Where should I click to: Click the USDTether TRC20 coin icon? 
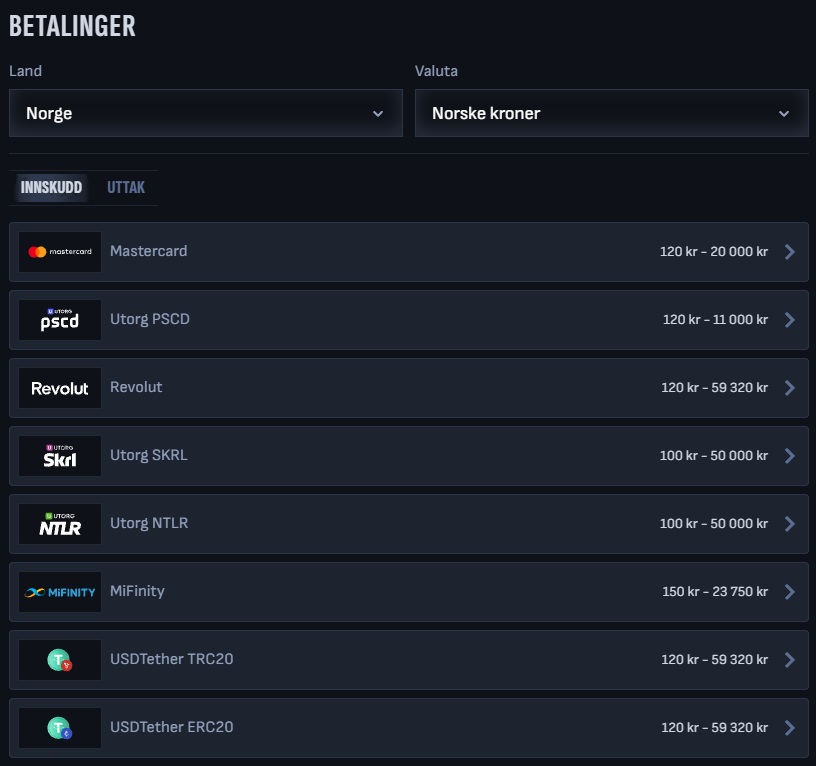60,660
